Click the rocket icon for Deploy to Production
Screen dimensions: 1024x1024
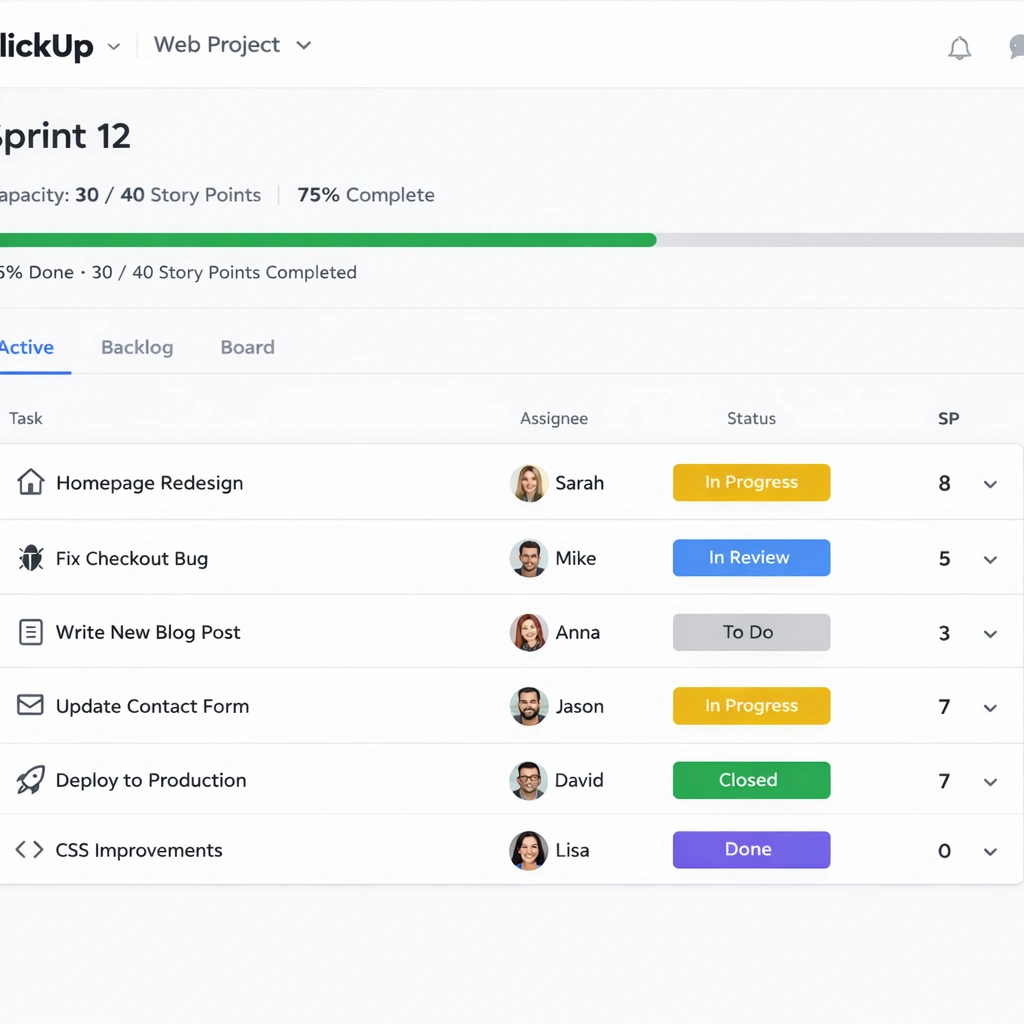point(31,780)
